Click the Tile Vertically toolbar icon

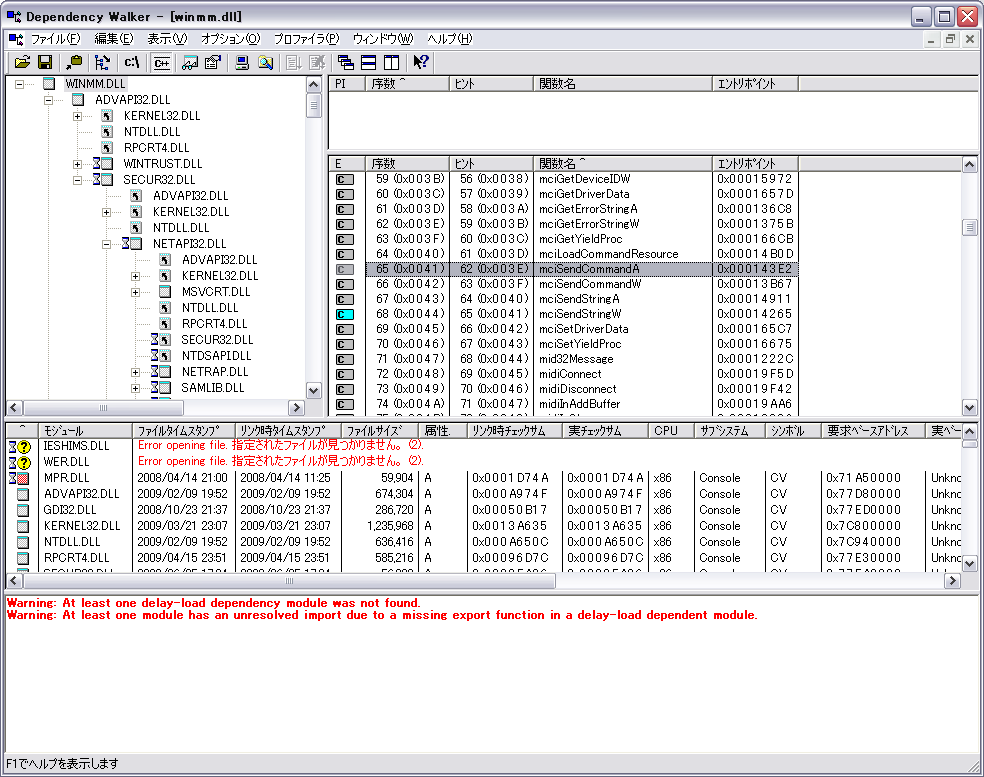pyautogui.click(x=392, y=62)
